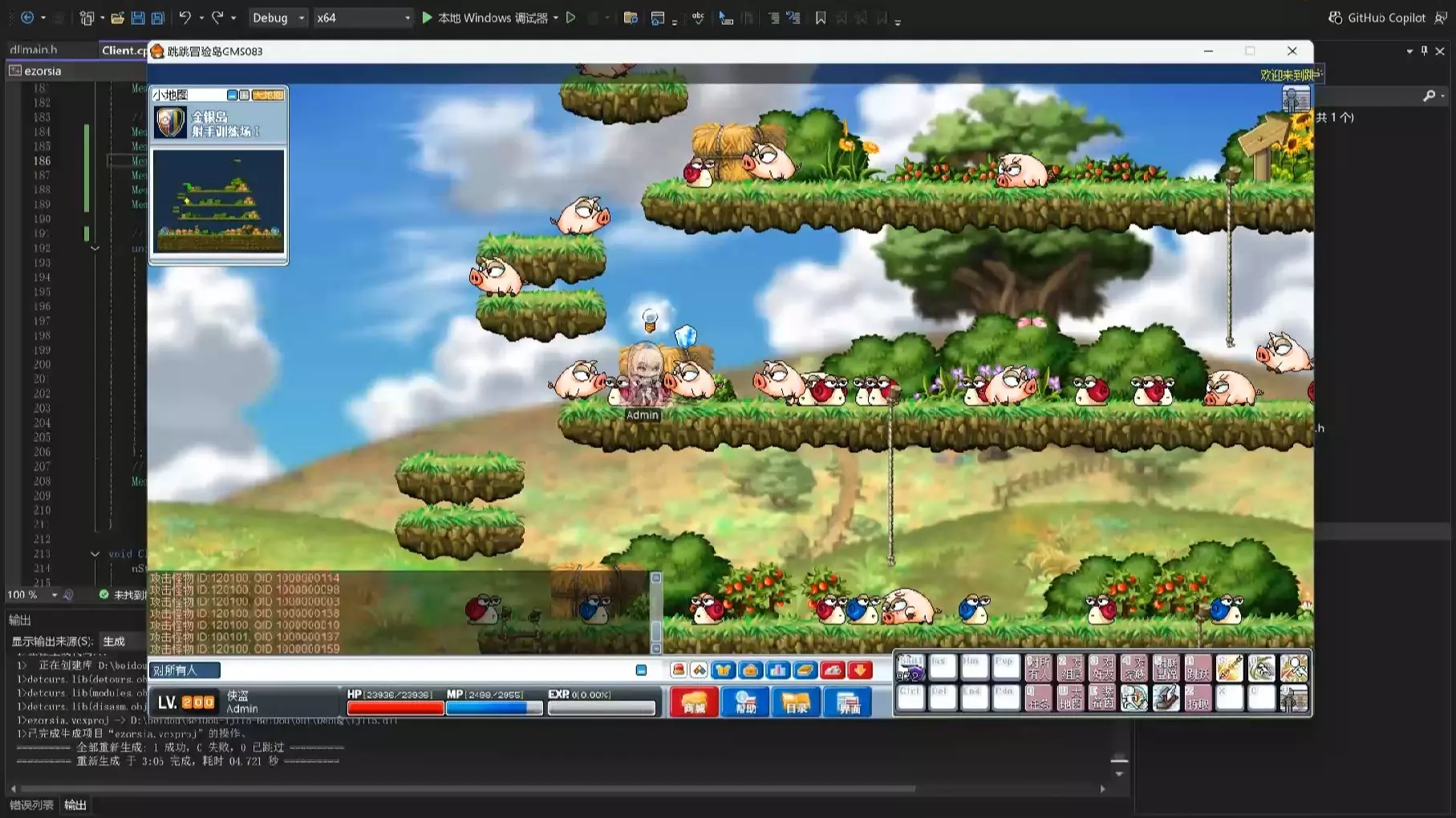Click the top-right character skill quick slot
The height and width of the screenshot is (818, 1456).
click(1293, 667)
